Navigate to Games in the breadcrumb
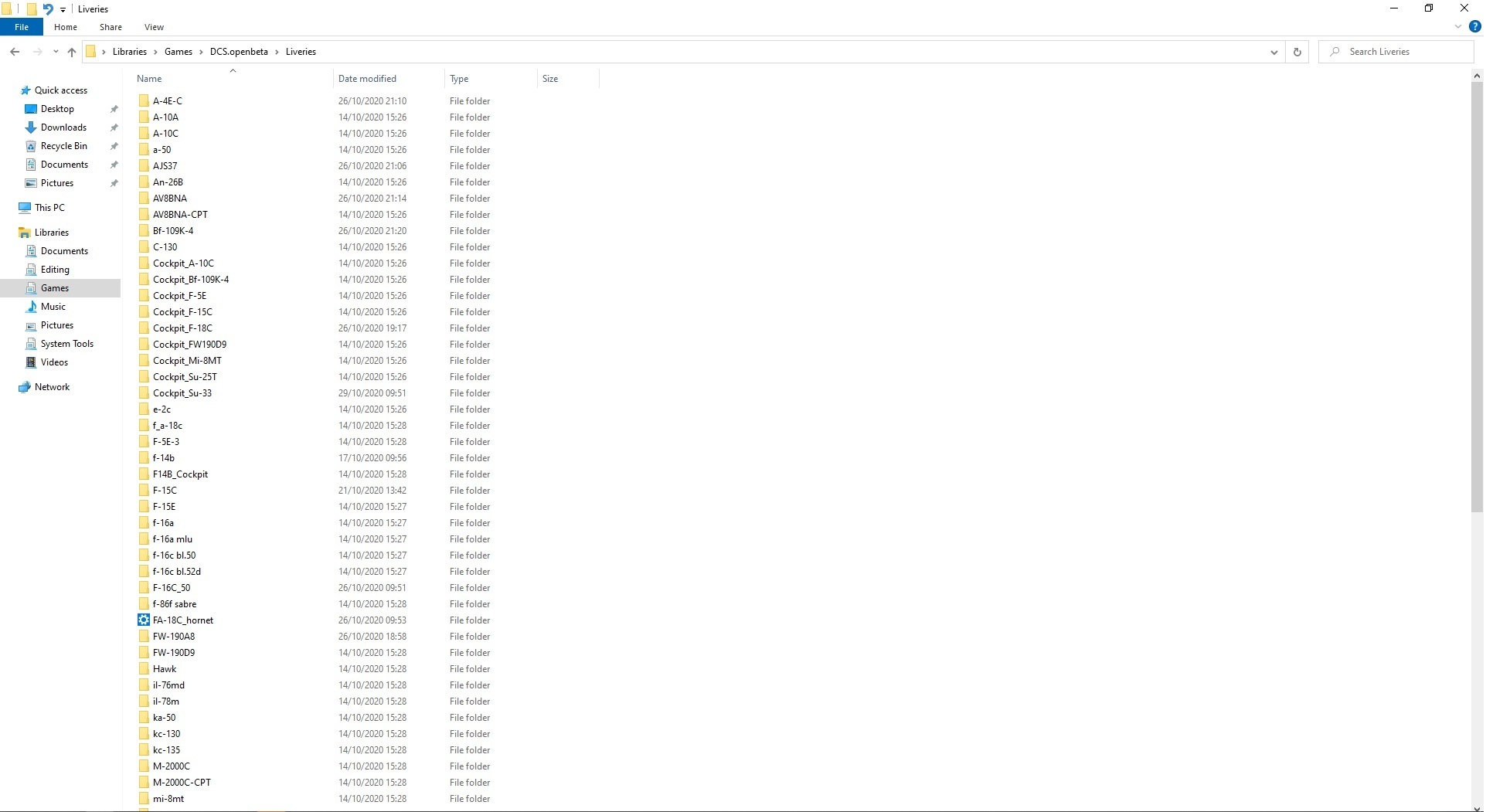Viewport: 1486px width, 812px height. coord(179,52)
